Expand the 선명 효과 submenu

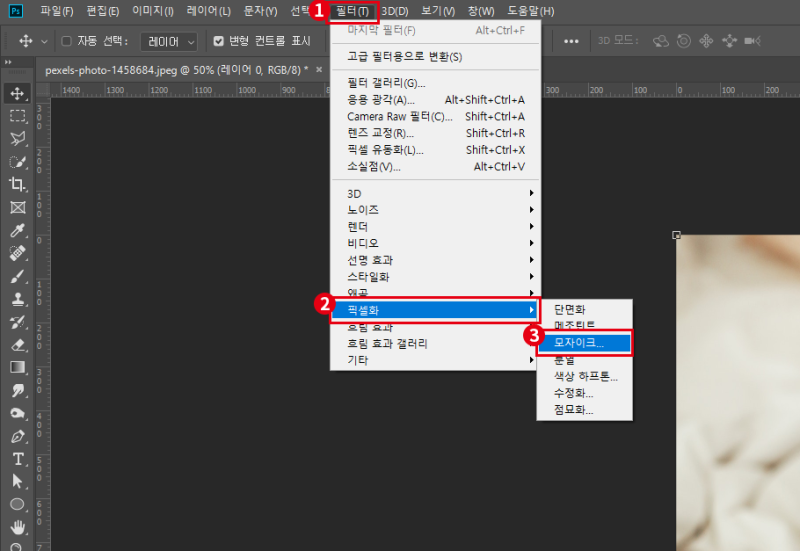pyautogui.click(x=435, y=260)
